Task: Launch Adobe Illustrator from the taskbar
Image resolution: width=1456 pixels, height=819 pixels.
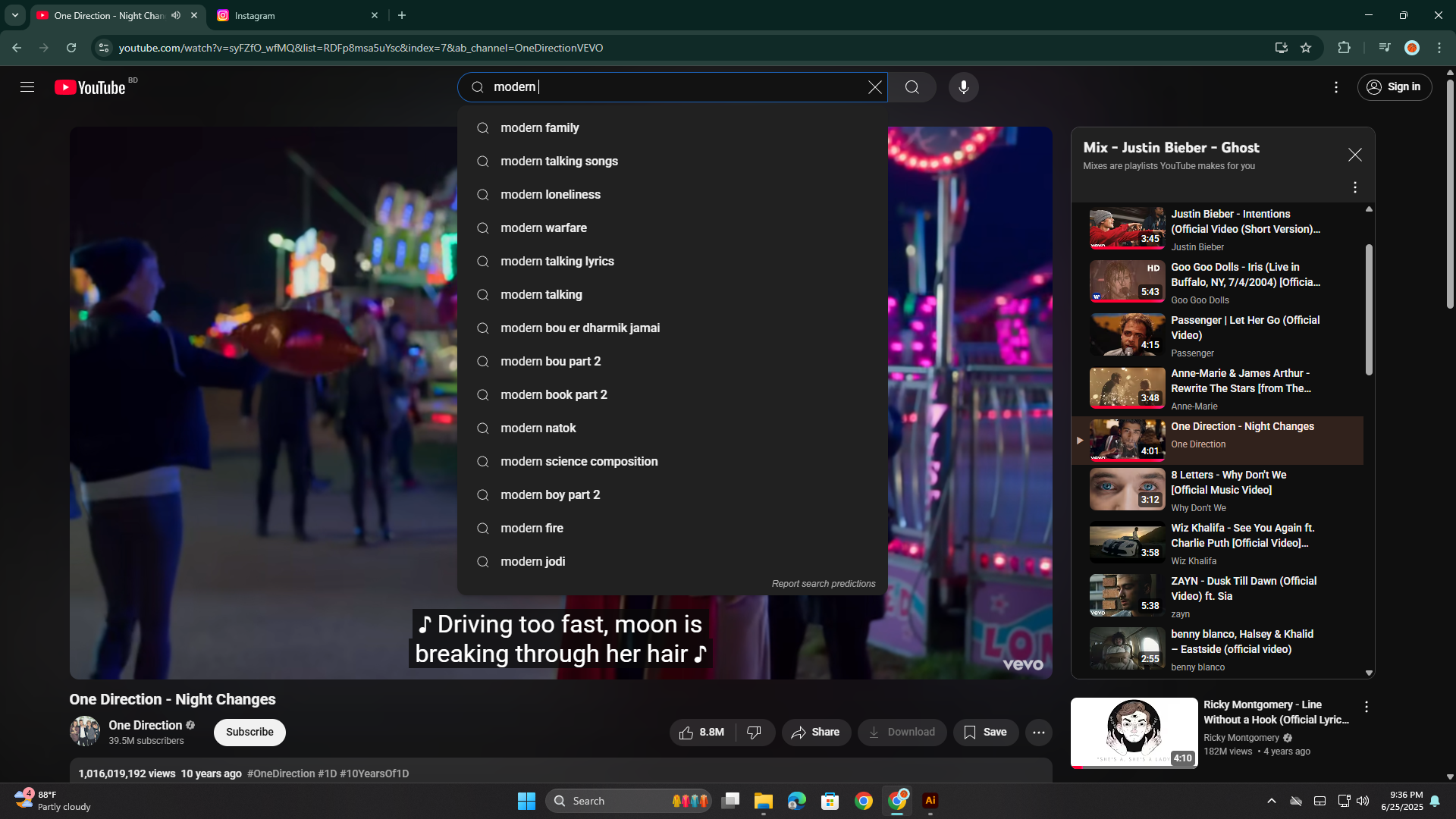Action: coord(930,801)
